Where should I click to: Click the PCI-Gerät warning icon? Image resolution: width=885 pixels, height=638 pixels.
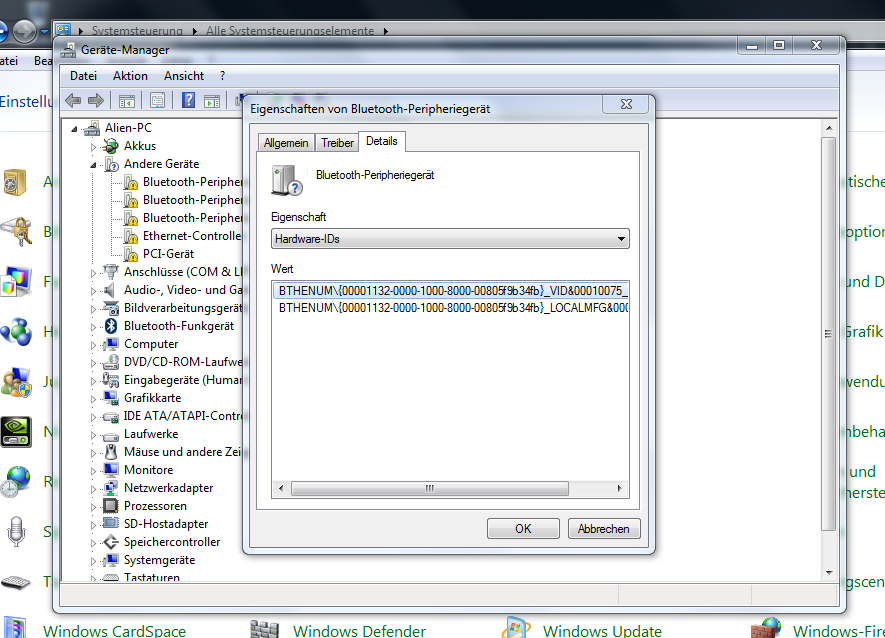tap(131, 254)
